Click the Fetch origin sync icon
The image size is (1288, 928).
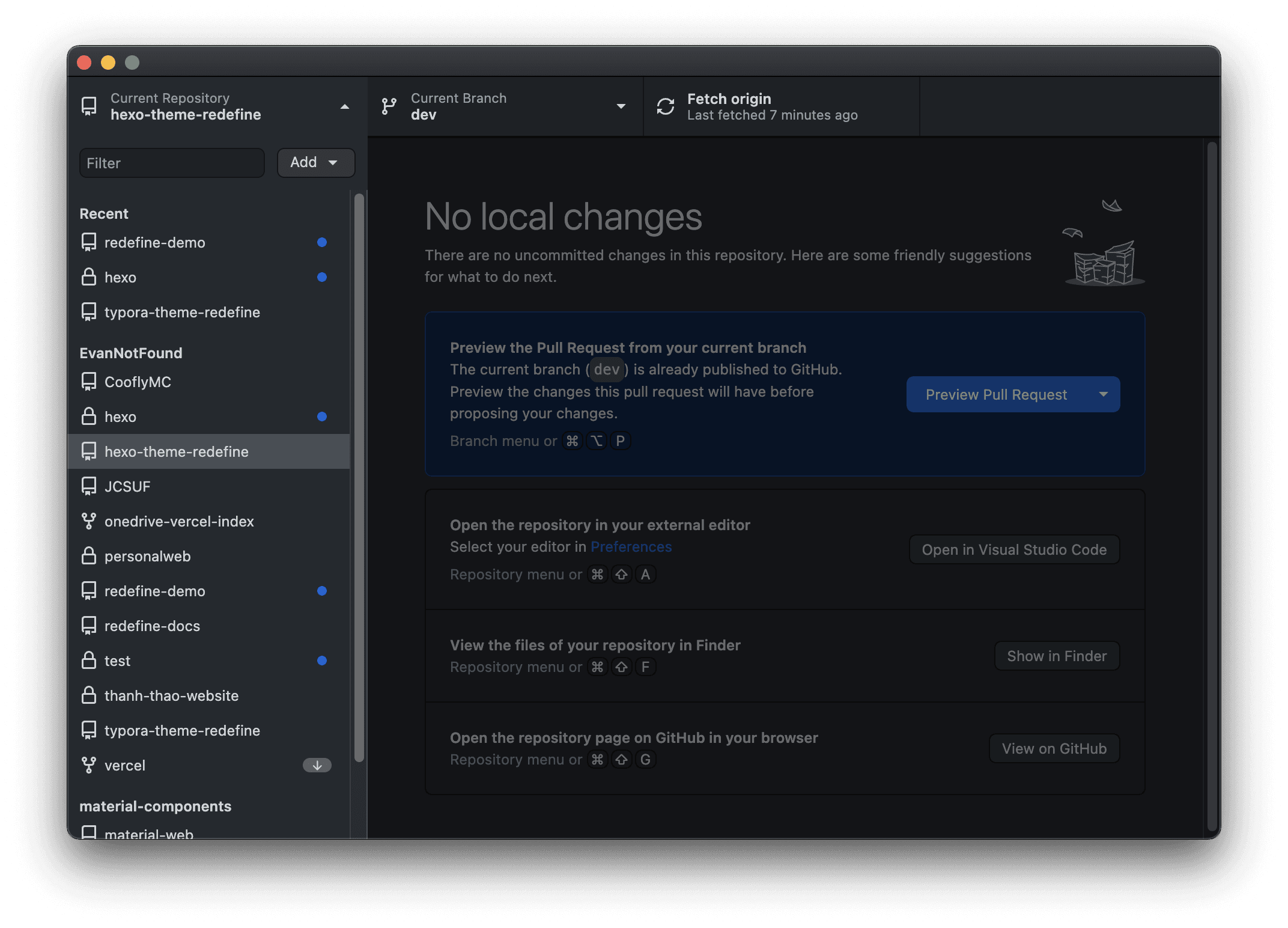665,106
